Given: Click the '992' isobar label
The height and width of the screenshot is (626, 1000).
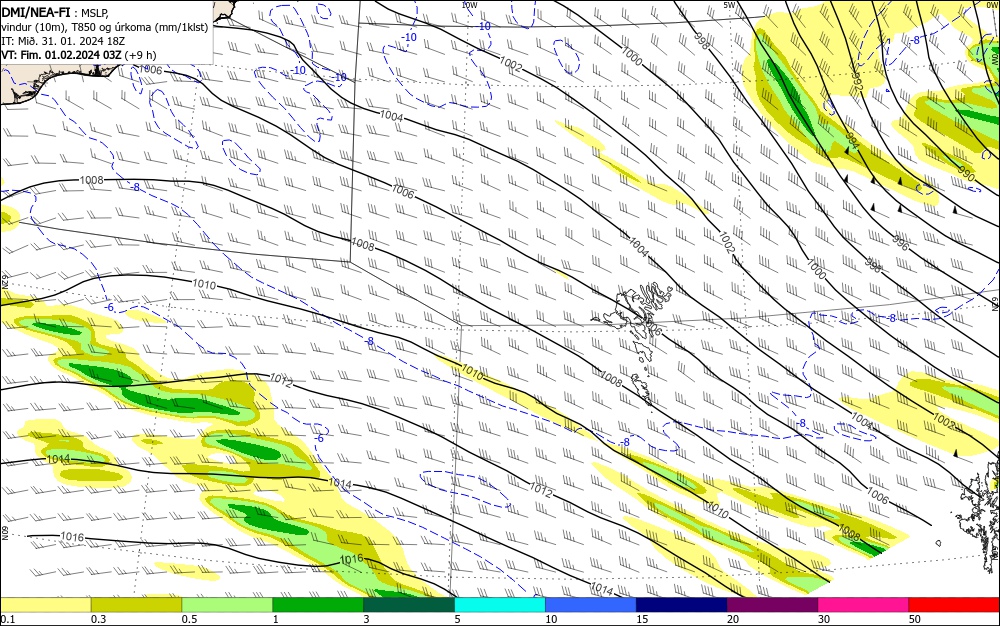Looking at the screenshot, I should [857, 80].
